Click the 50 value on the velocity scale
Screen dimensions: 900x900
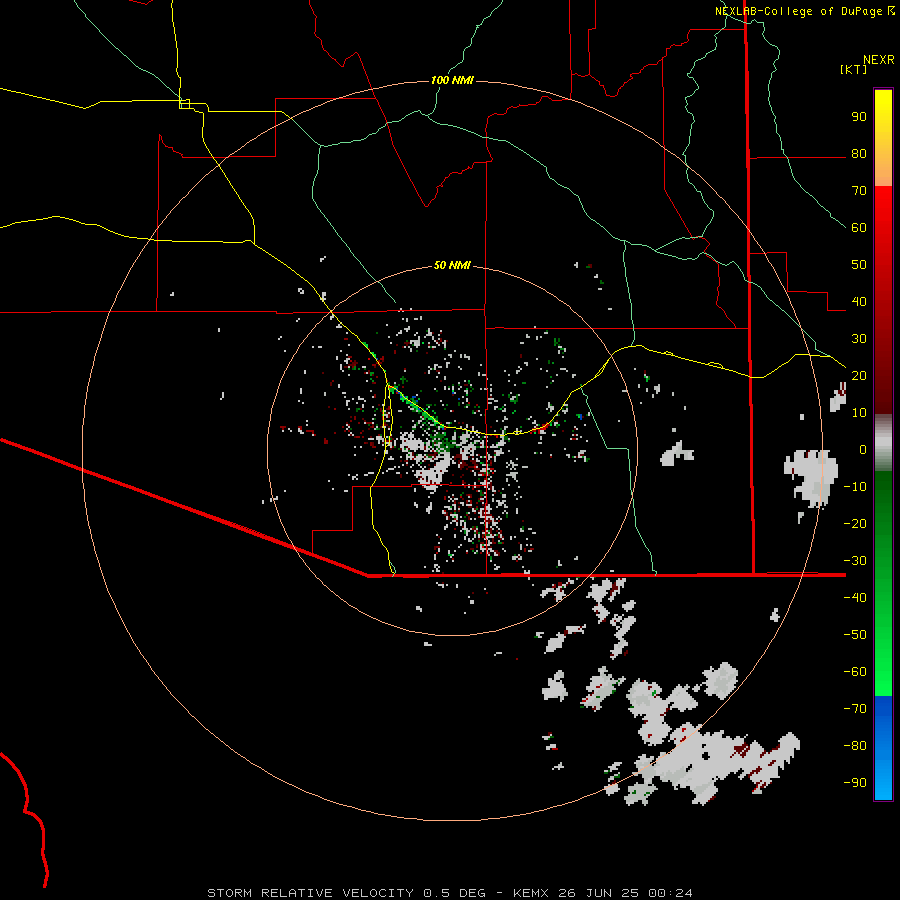[x=859, y=265]
